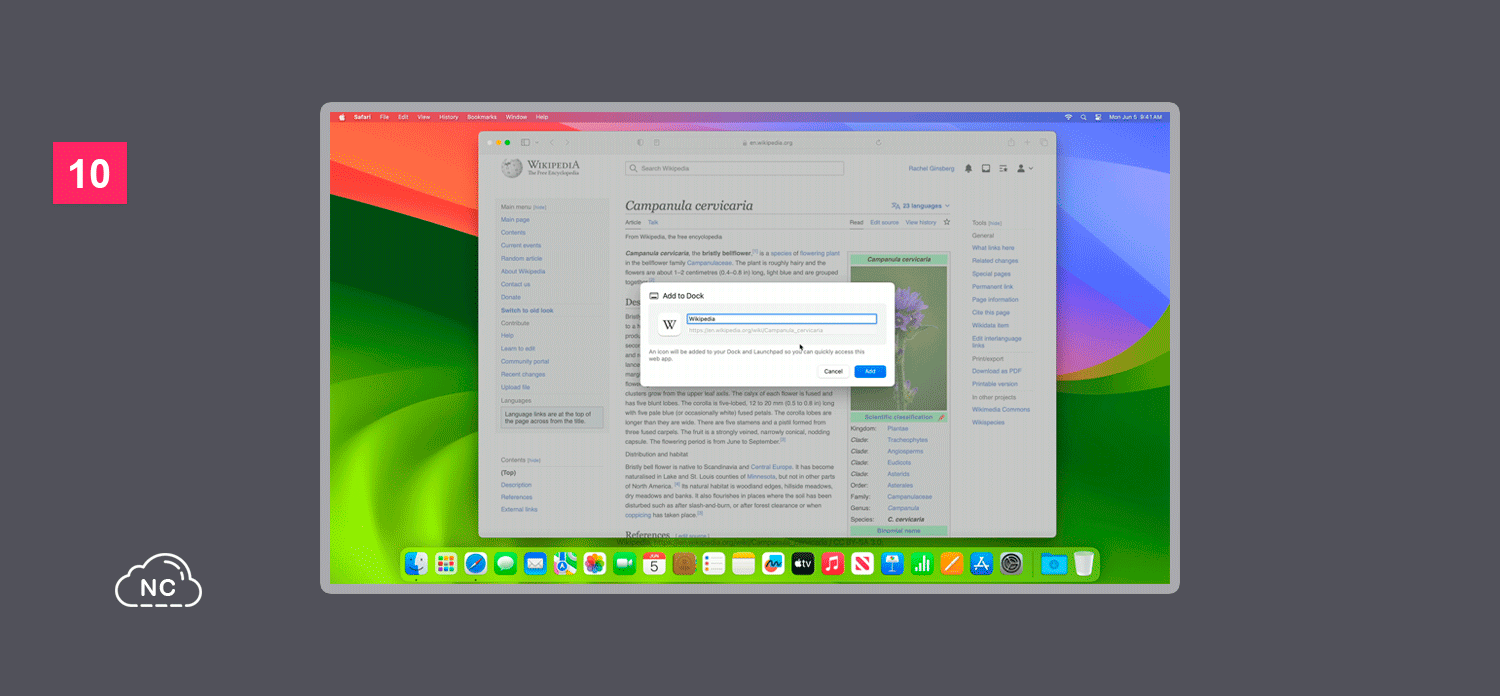Open Mail from the Dock
The height and width of the screenshot is (696, 1500).
[x=535, y=564]
